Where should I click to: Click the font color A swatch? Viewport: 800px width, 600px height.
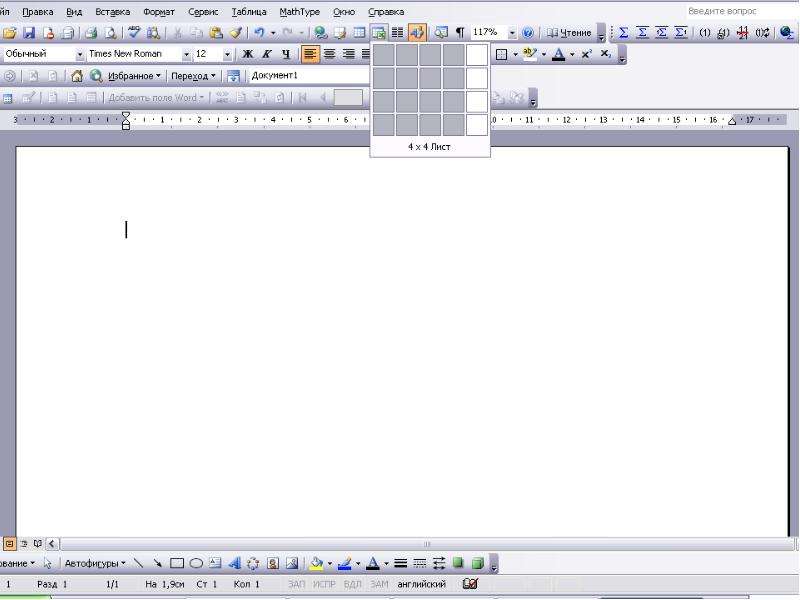[559, 54]
